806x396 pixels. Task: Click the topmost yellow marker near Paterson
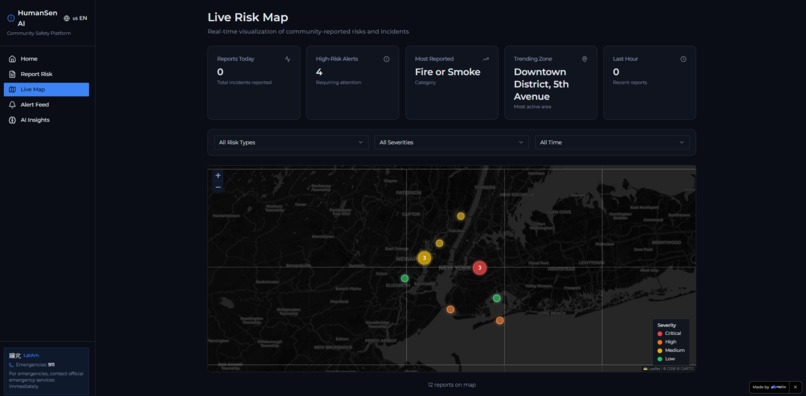tap(461, 216)
